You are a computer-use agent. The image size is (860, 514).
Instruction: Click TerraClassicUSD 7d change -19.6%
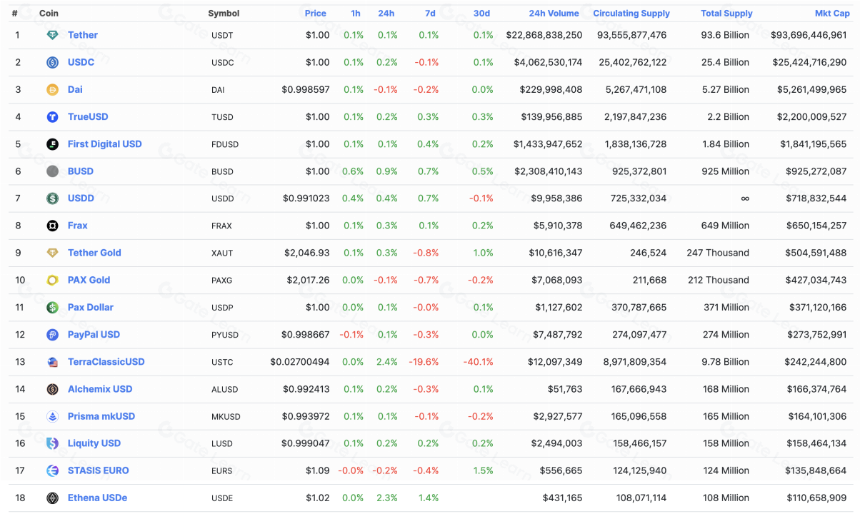423,362
